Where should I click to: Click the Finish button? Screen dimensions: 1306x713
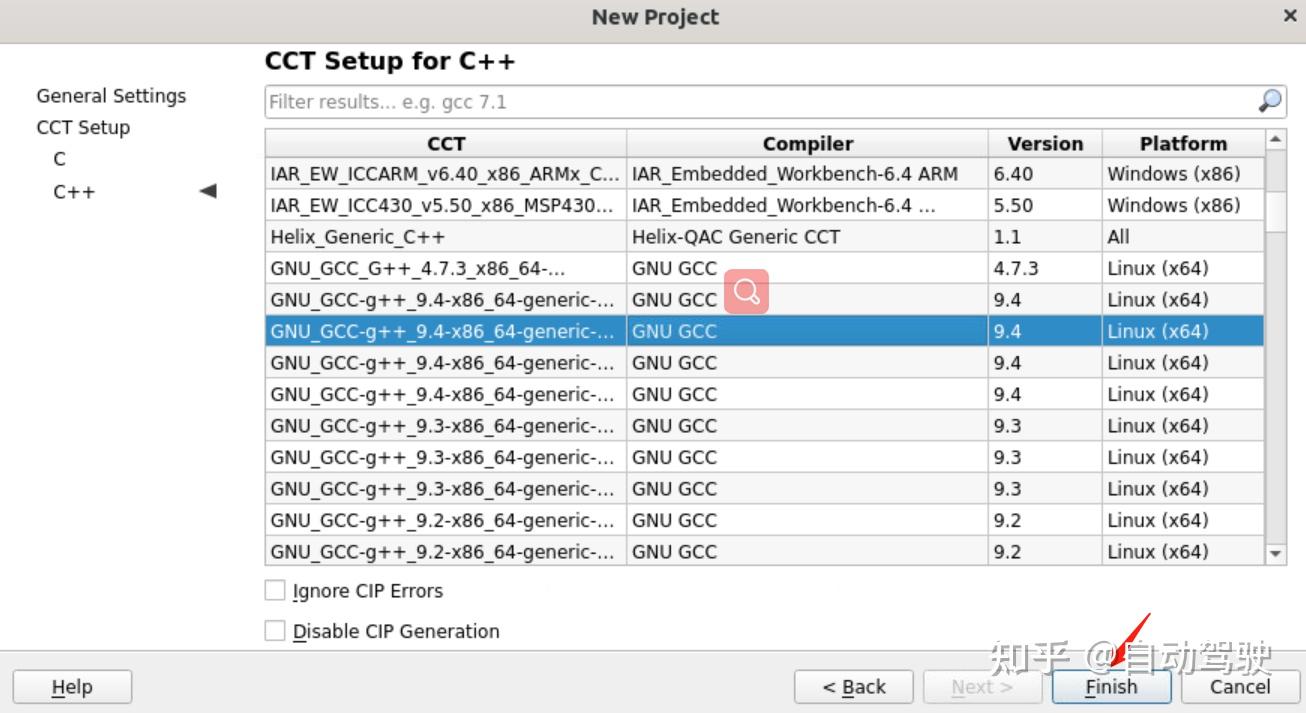tap(1111, 687)
